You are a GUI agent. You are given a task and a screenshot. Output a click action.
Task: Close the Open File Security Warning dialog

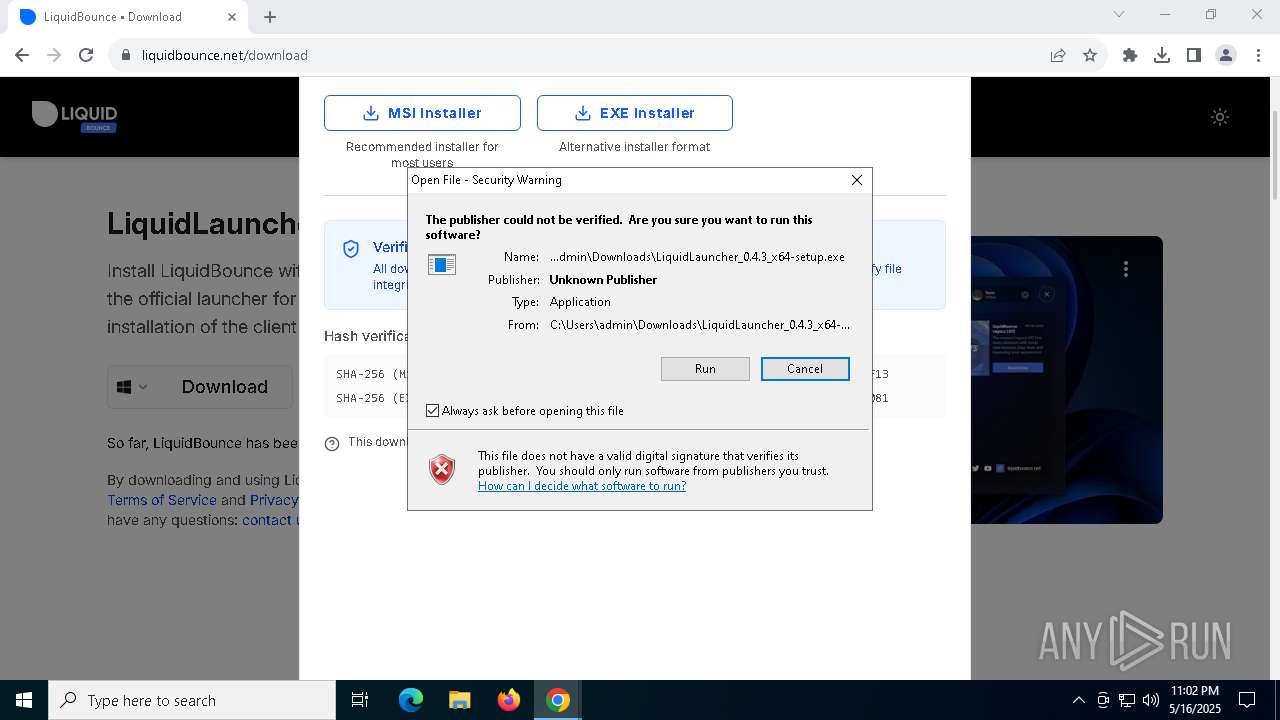pyautogui.click(x=856, y=180)
